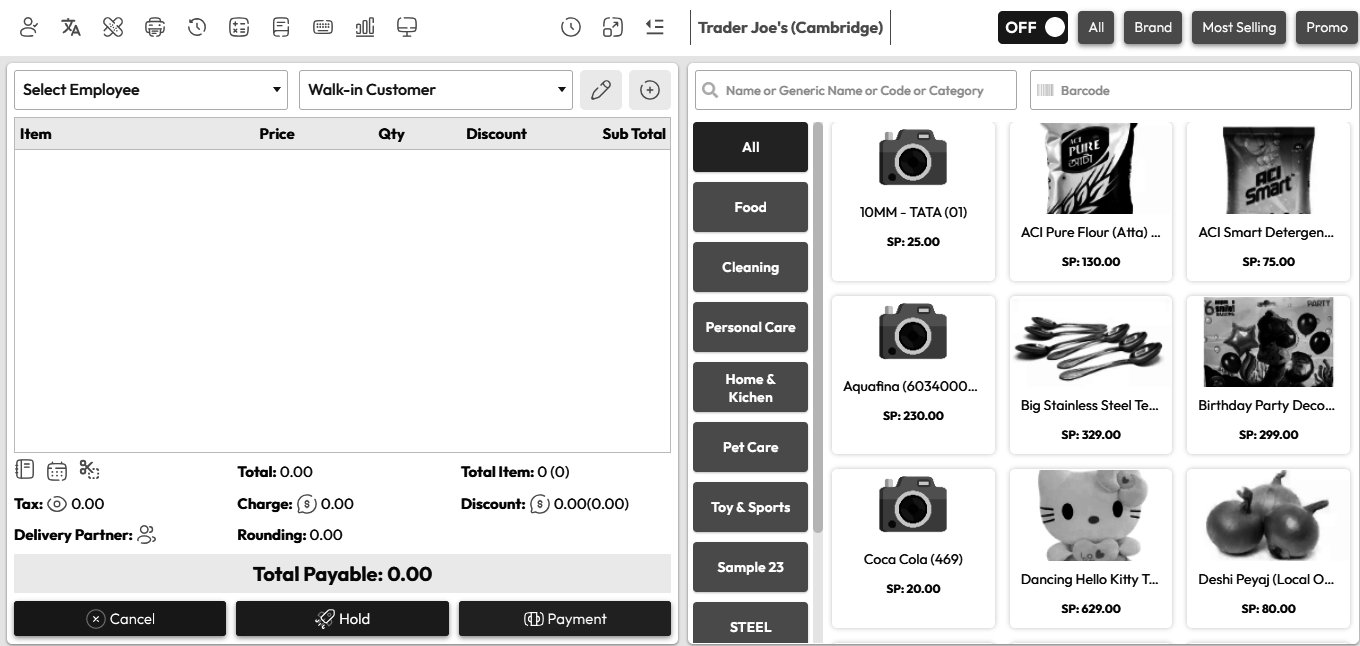This screenshot has width=1360, height=646.
Task: Click the book icon in top toolbar
Action: coord(281,27)
